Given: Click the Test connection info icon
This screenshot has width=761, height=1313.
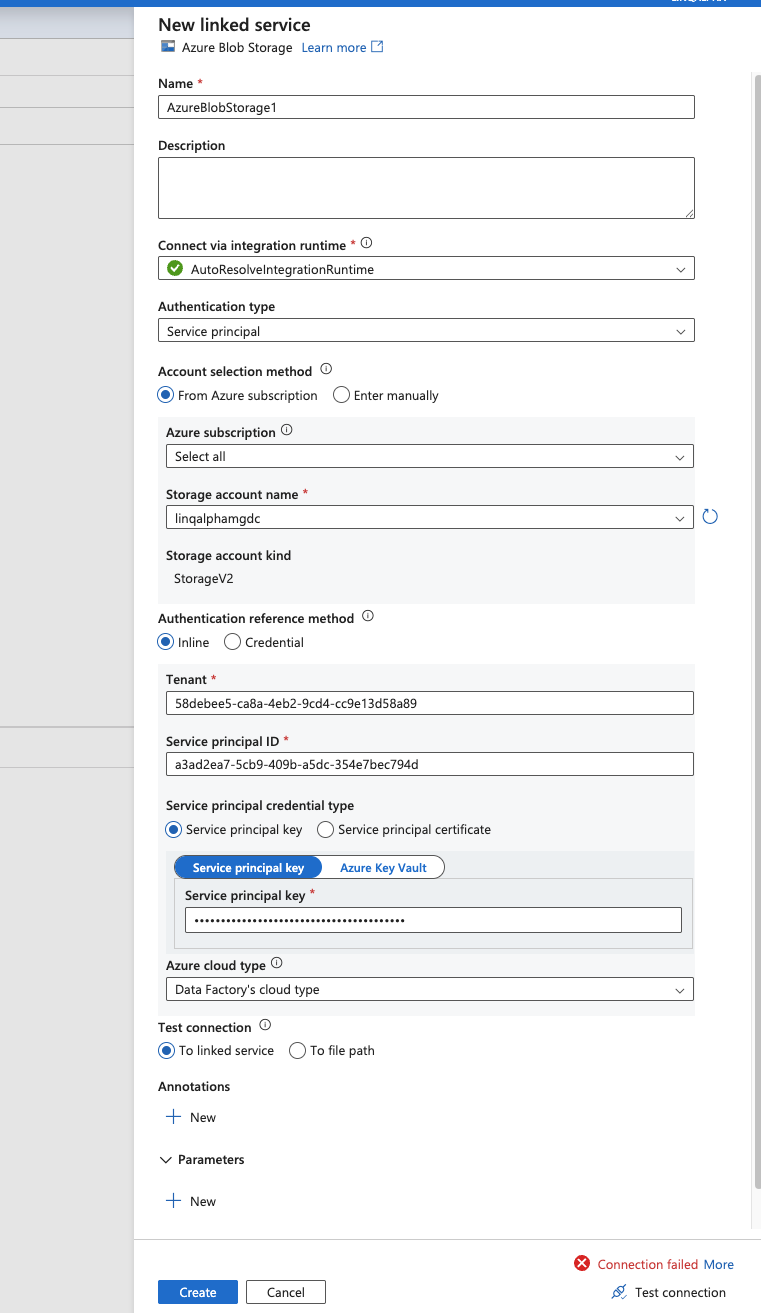Looking at the screenshot, I should [265, 1026].
